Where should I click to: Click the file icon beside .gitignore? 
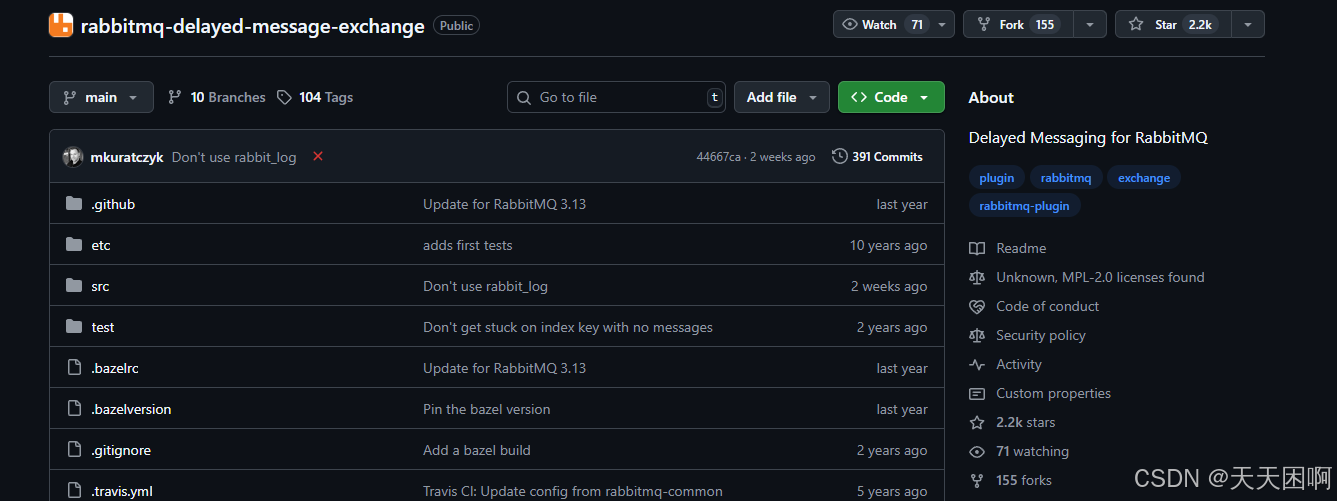(x=73, y=450)
